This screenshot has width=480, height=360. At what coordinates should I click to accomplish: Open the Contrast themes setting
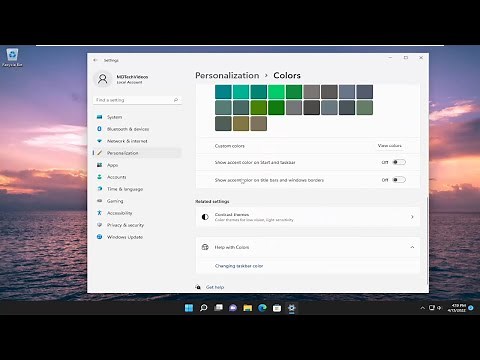(x=307, y=217)
